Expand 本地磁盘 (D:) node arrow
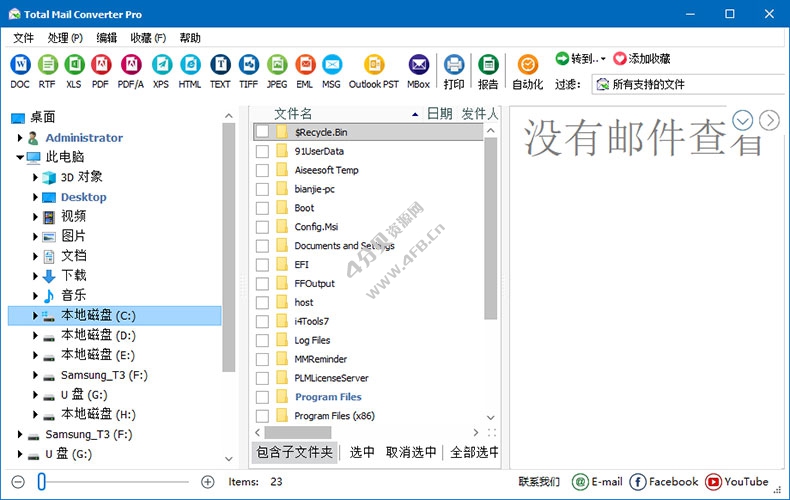The image size is (790, 500). 35,335
